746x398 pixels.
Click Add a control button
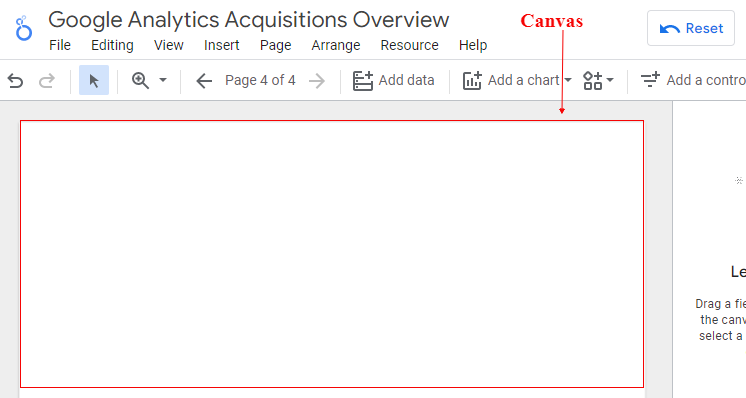pos(693,80)
